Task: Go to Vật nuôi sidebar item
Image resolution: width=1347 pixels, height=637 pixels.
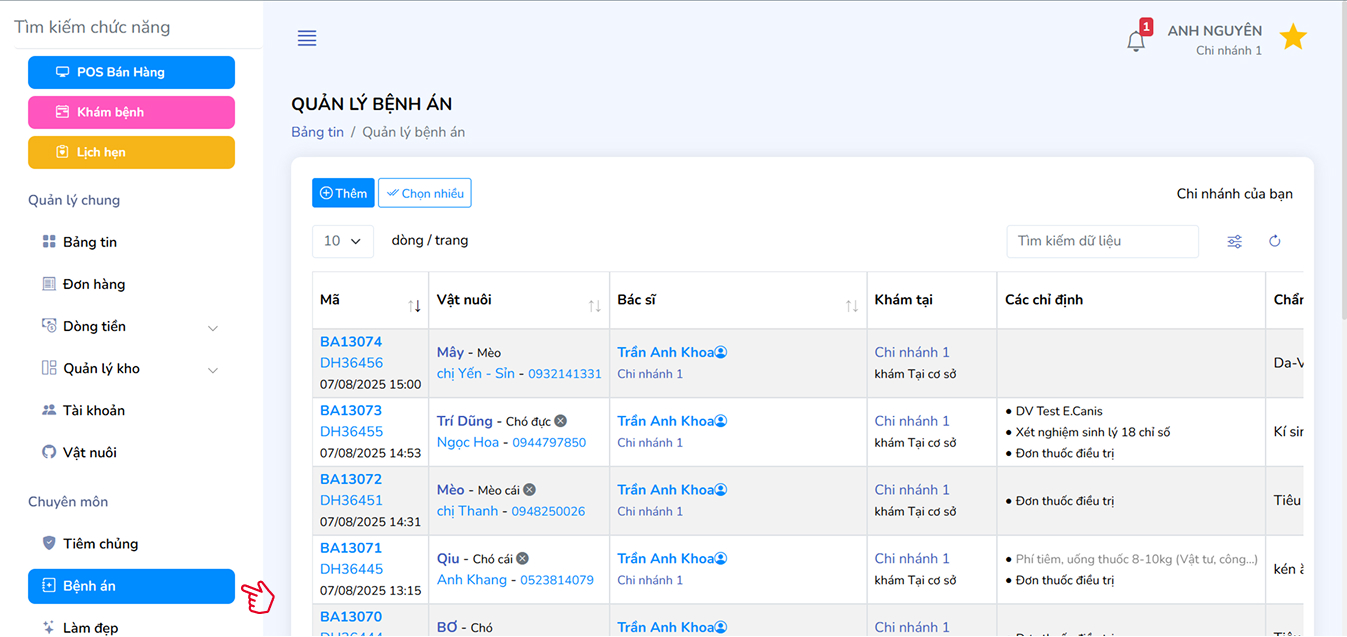Action: (89, 453)
